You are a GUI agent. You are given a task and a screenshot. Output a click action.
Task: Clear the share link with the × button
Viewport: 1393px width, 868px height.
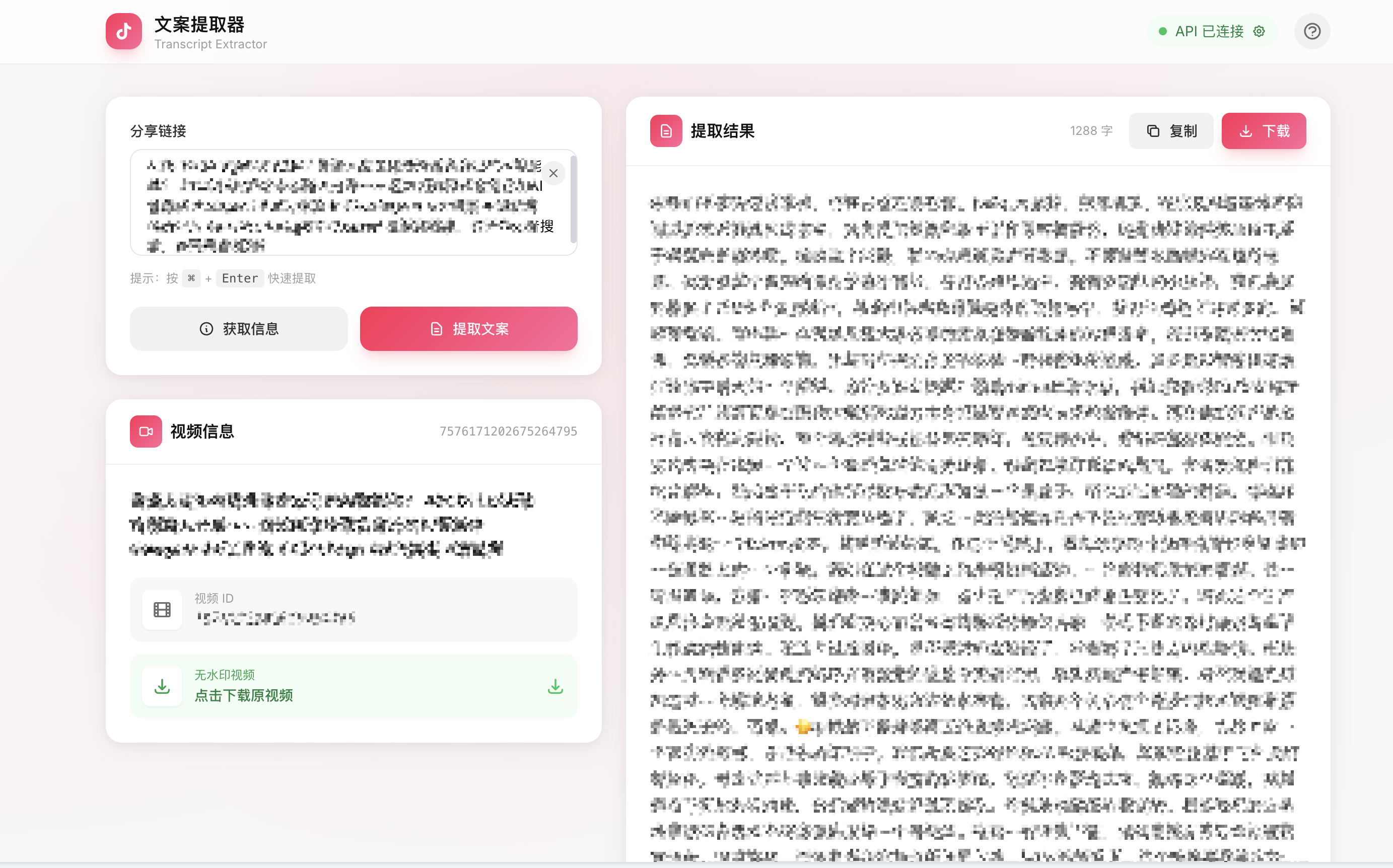[553, 173]
